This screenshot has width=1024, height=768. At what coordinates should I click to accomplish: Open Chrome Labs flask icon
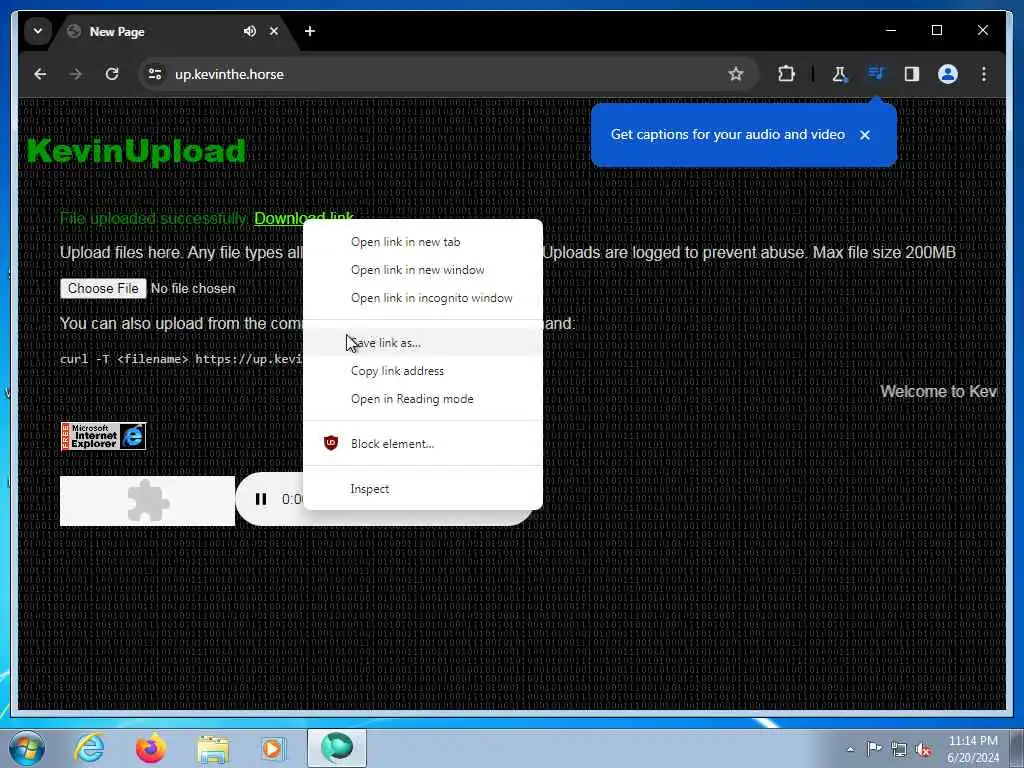[x=839, y=74]
